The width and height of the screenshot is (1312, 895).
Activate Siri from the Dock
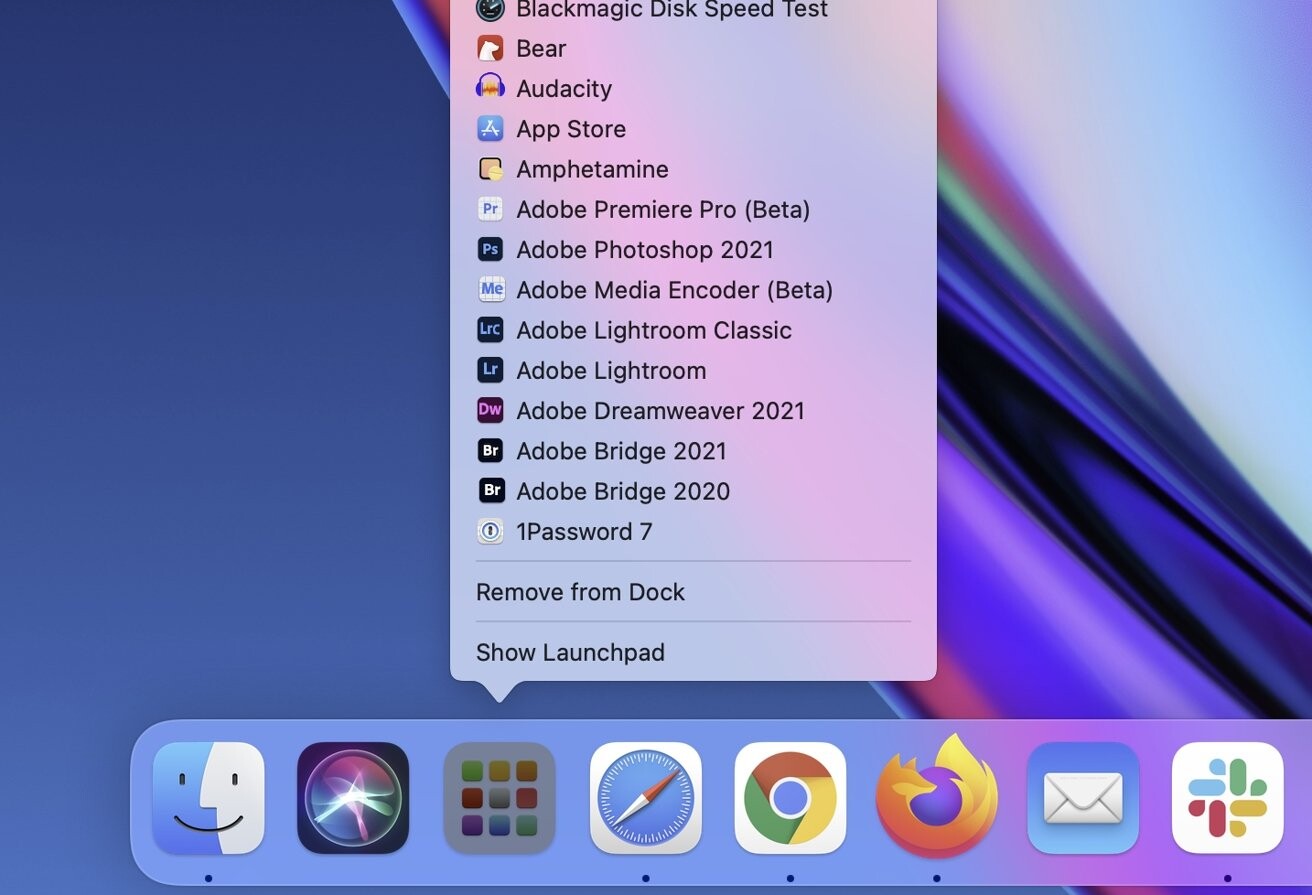click(352, 798)
